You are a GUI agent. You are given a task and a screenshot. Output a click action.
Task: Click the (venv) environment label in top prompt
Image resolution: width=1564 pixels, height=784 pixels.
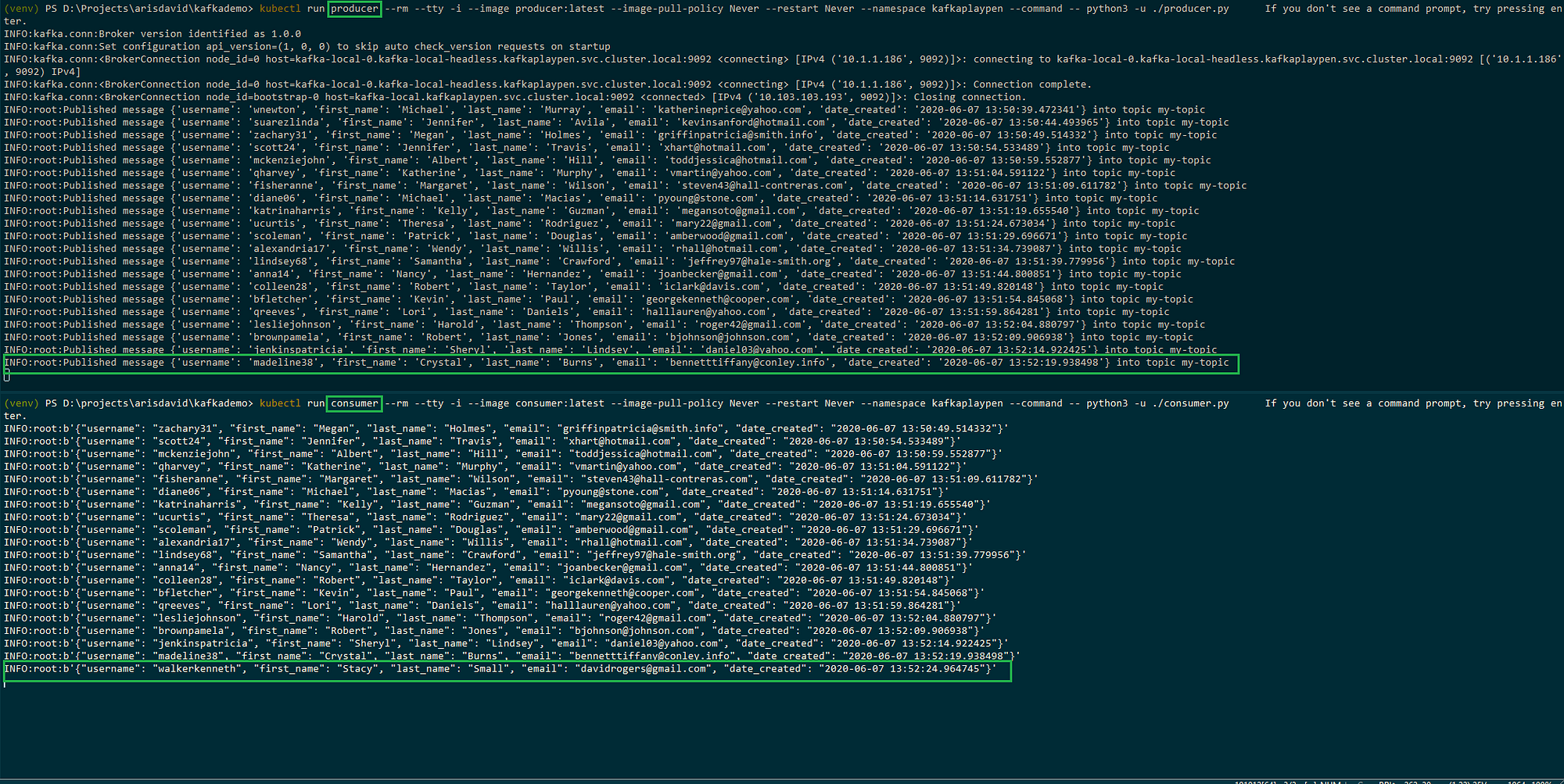point(21,9)
